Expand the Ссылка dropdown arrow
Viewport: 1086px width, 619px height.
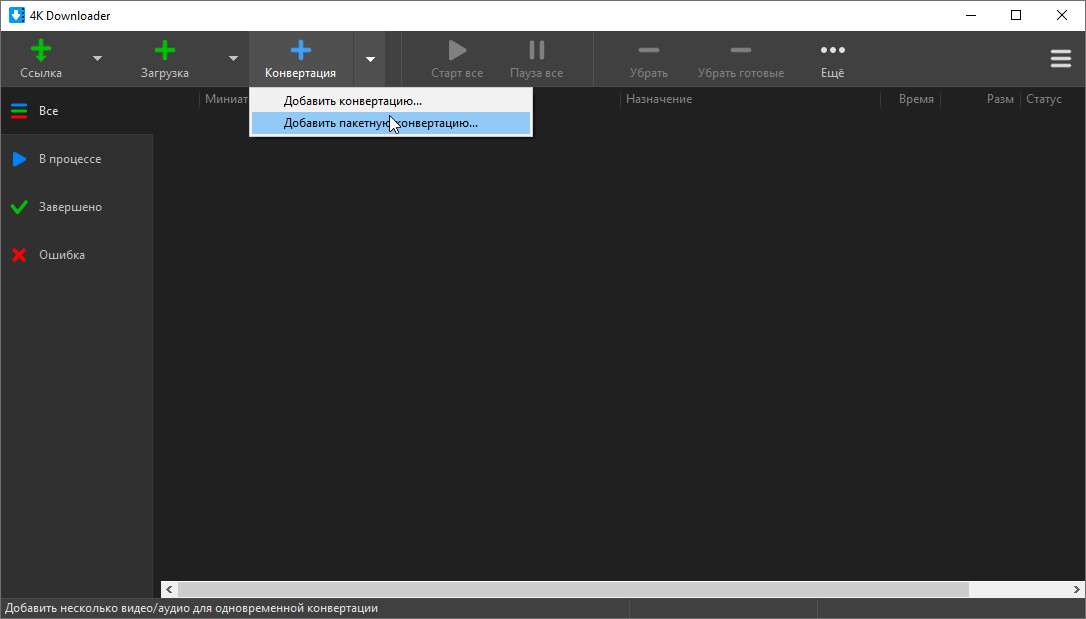(x=97, y=59)
